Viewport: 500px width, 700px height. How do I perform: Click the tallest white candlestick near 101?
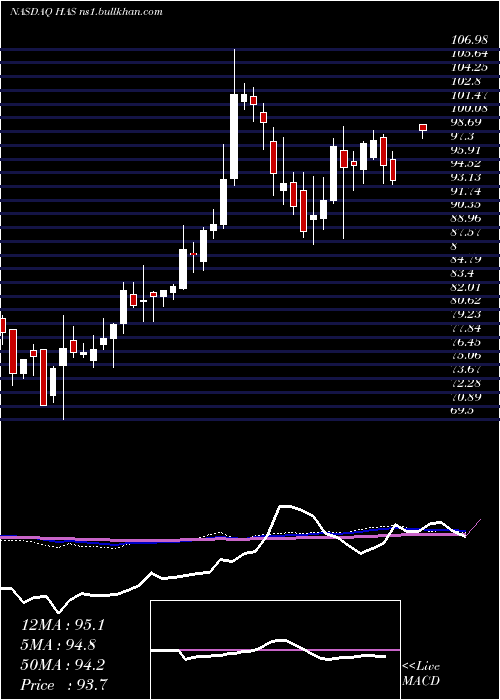(x=234, y=136)
